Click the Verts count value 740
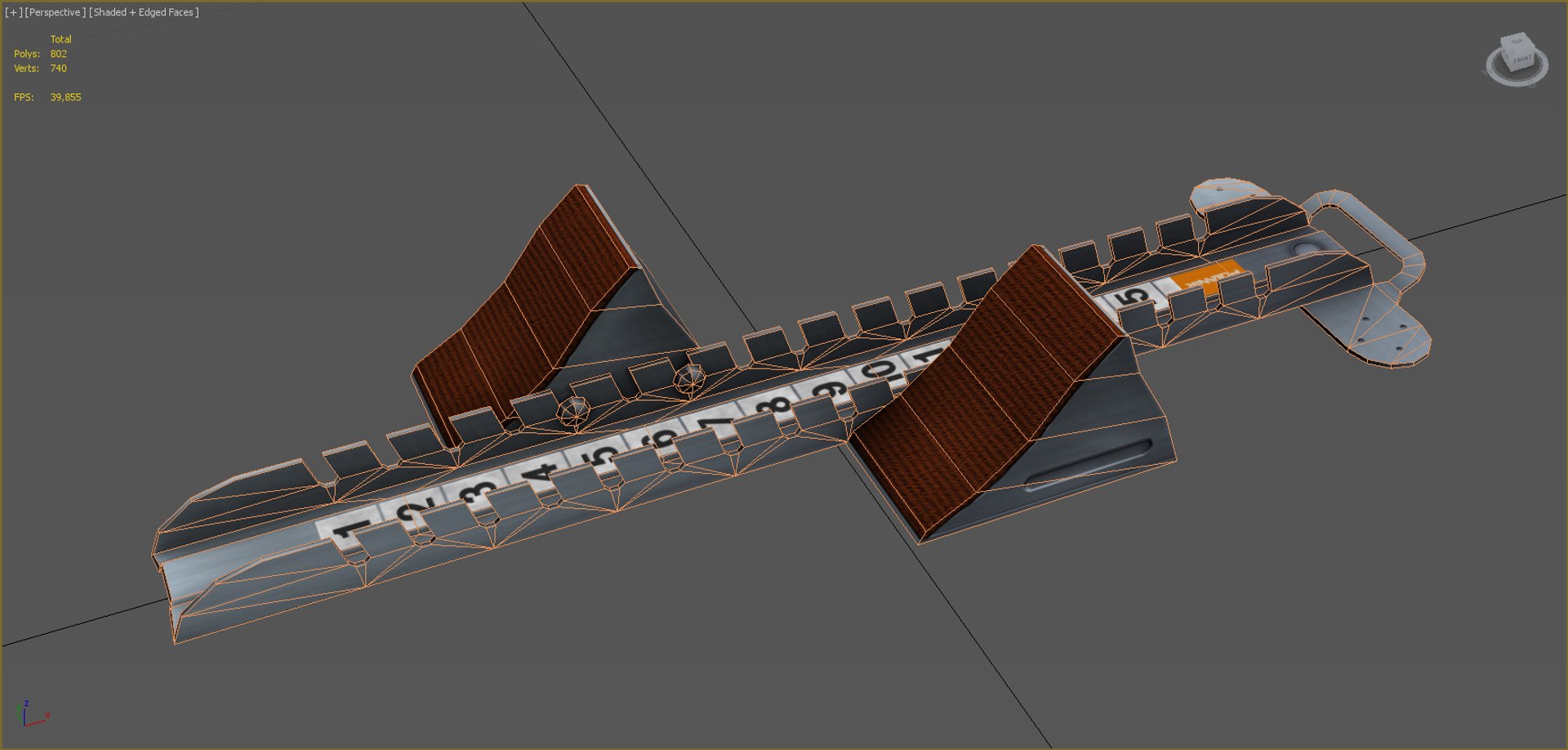This screenshot has height=750, width=1568. coord(59,69)
